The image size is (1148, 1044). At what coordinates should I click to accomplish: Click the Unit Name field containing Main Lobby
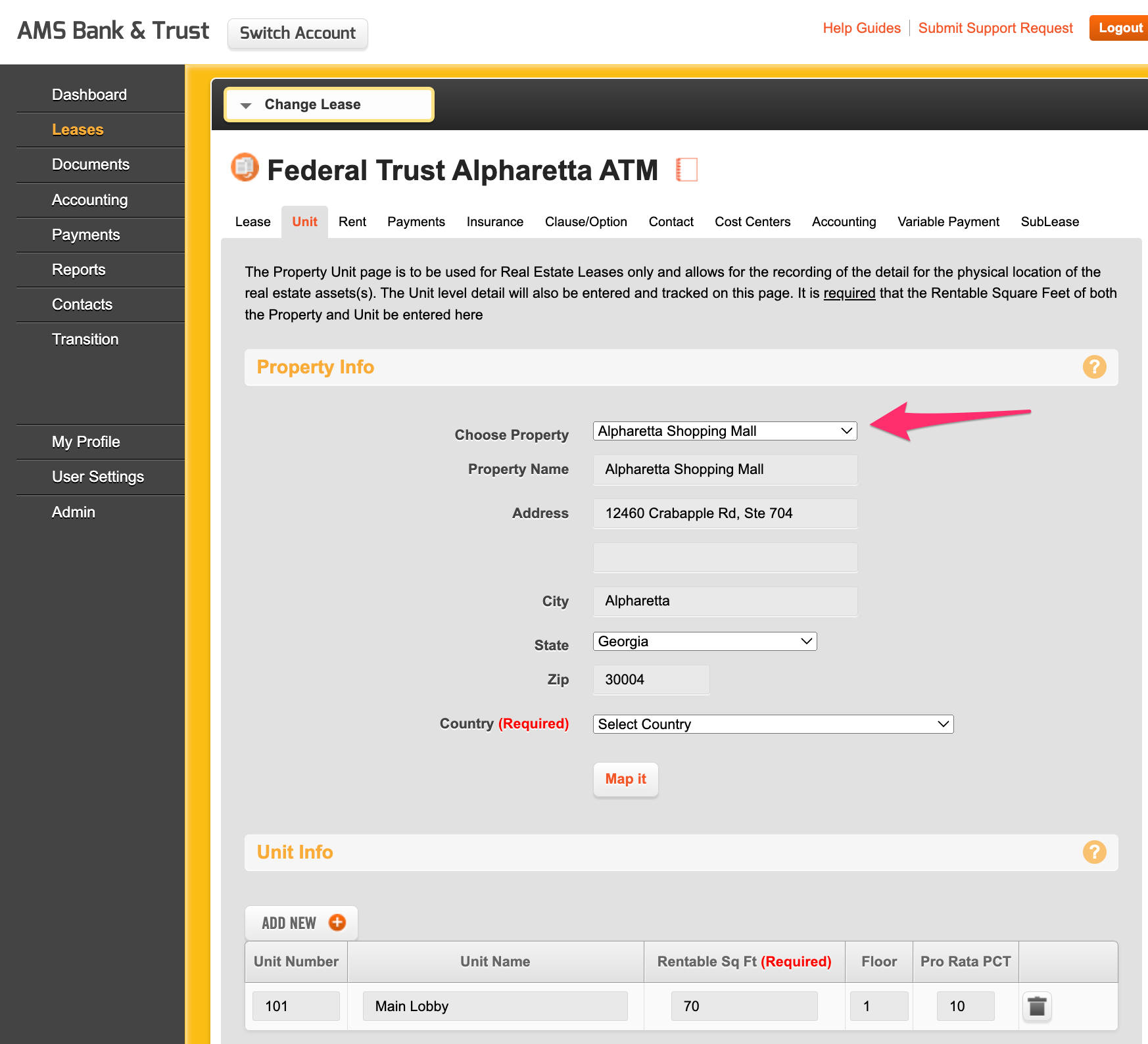pos(494,1006)
